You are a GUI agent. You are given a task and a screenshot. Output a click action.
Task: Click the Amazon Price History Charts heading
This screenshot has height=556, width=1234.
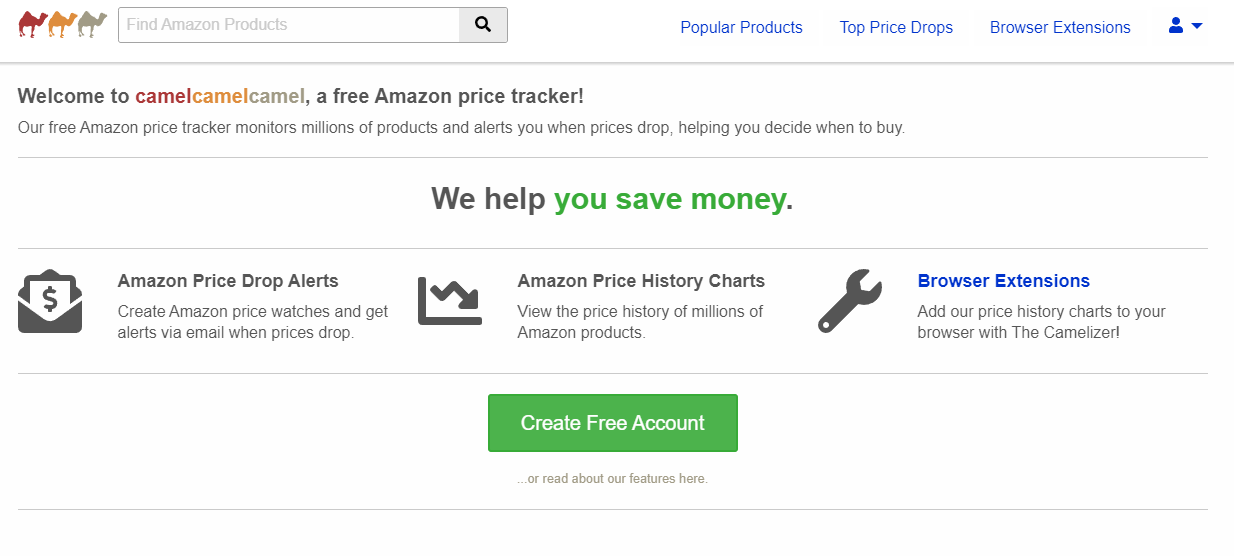point(641,281)
